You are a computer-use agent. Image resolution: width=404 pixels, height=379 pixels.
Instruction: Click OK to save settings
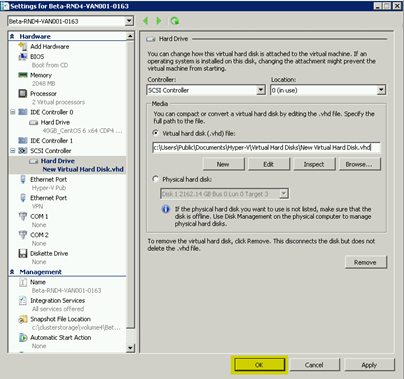[259, 365]
